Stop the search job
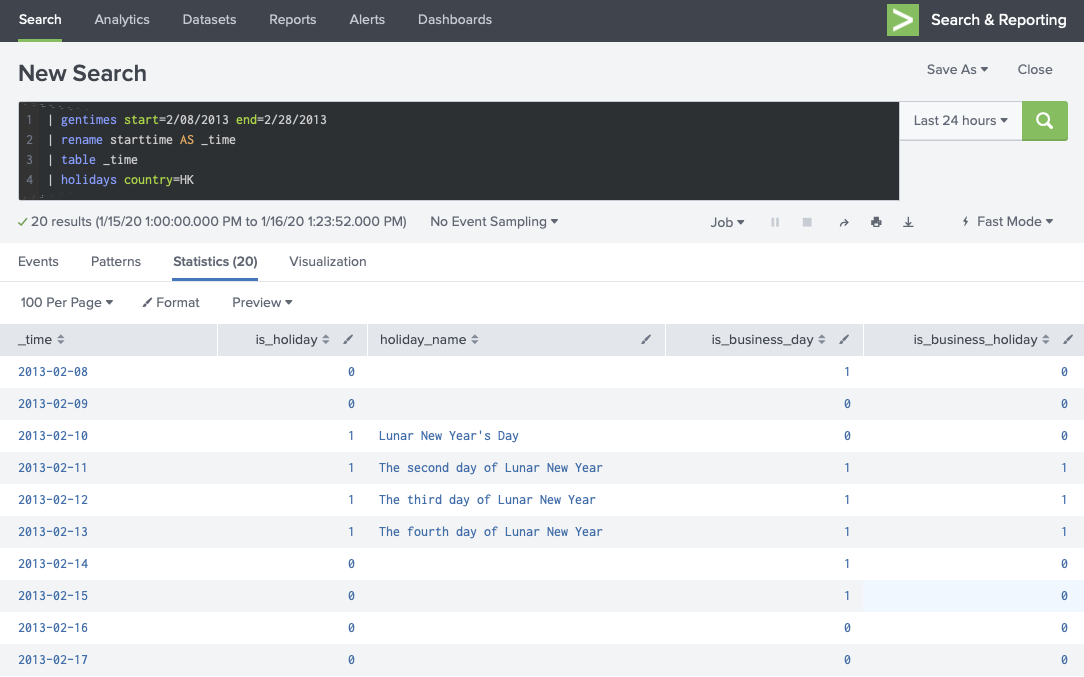Screen dimensions: 1084x677 pos(807,222)
